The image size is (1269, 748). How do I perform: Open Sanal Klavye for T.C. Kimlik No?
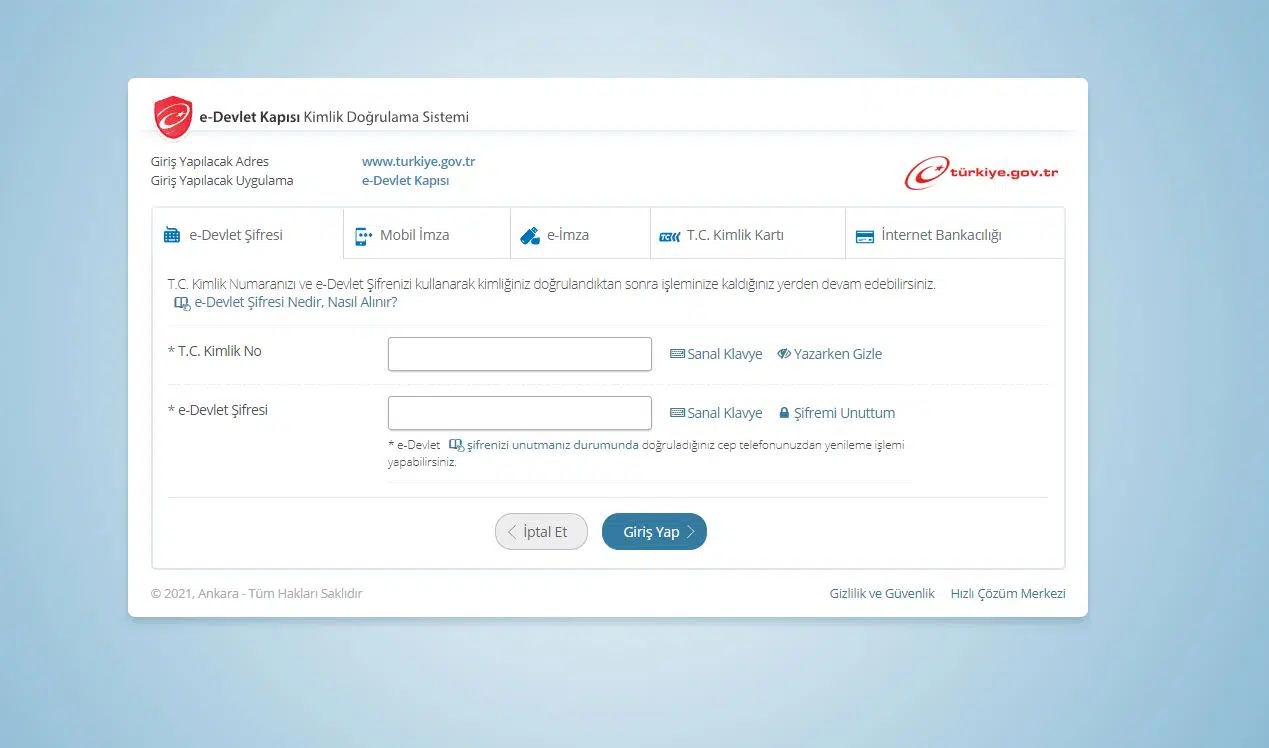point(716,354)
